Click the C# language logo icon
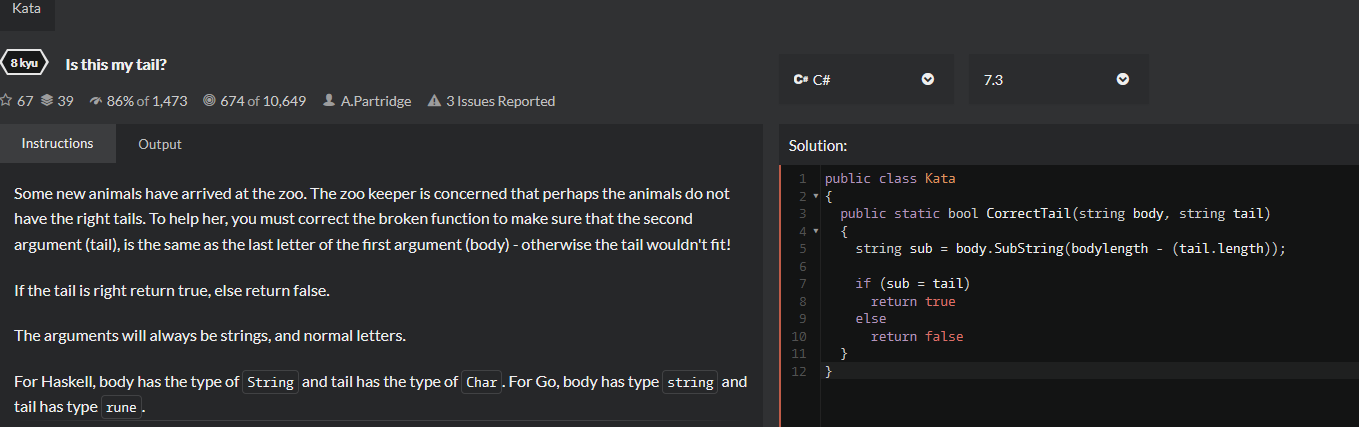This screenshot has width=1359, height=427. [x=800, y=79]
